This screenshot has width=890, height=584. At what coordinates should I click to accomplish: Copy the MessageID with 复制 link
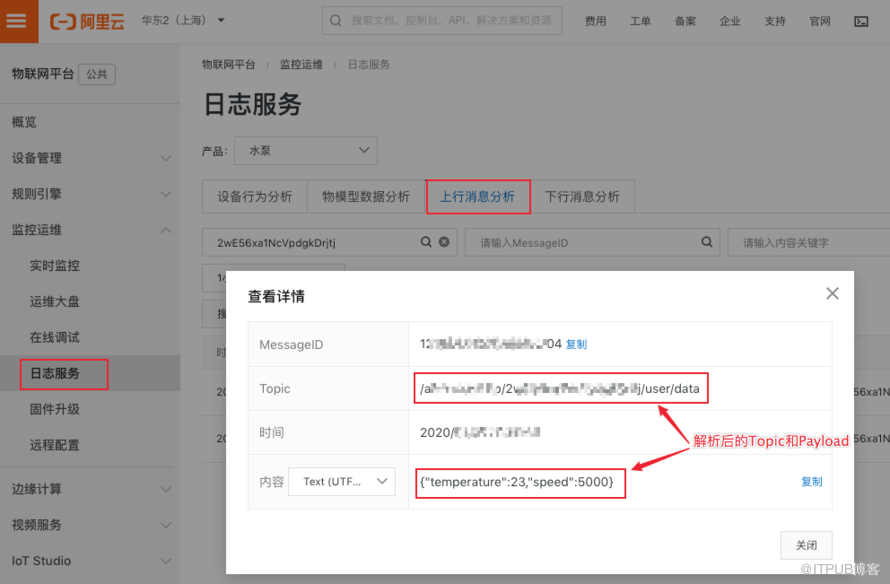577,344
